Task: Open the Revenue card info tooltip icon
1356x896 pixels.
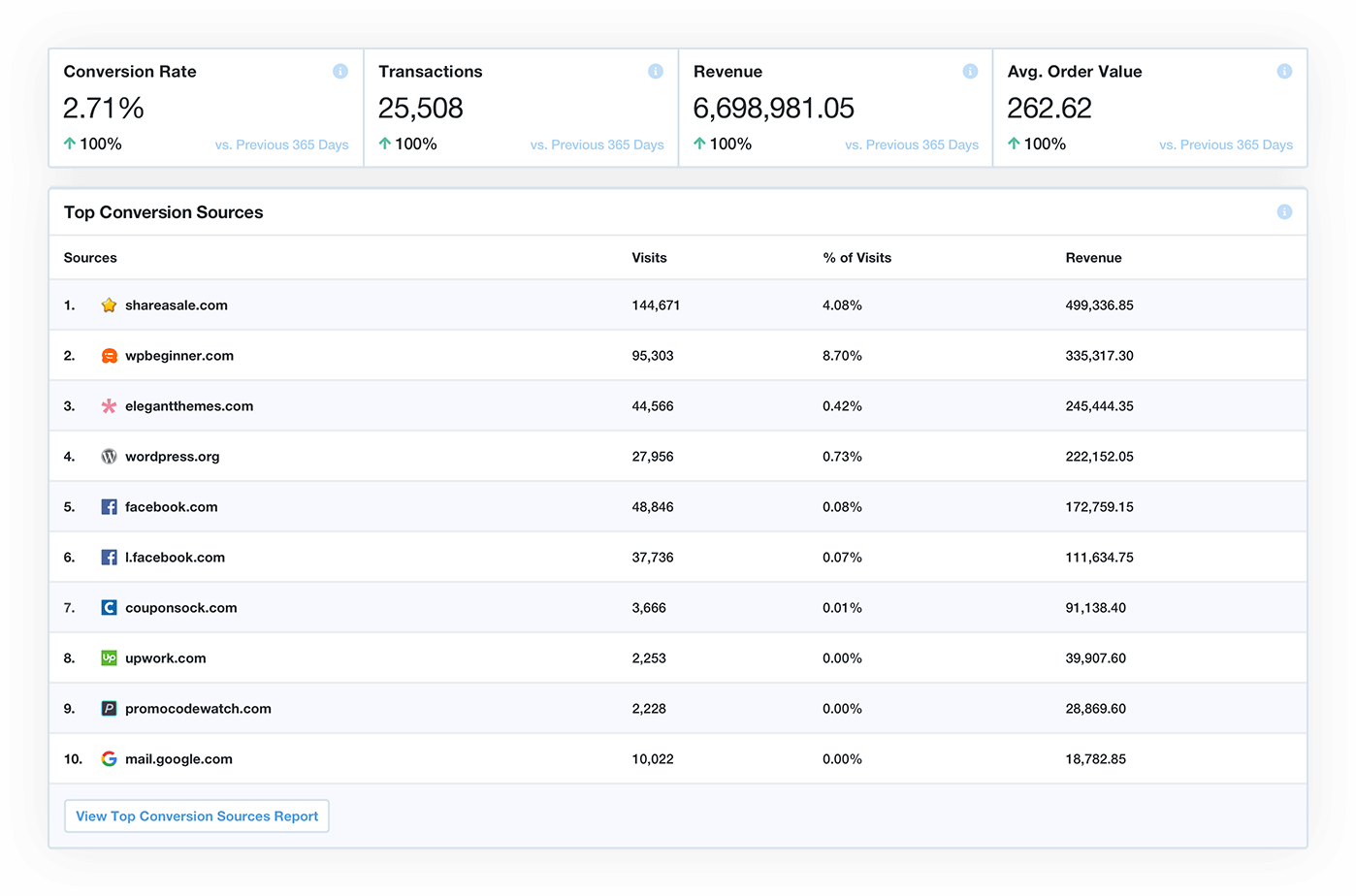Action: coord(970,72)
